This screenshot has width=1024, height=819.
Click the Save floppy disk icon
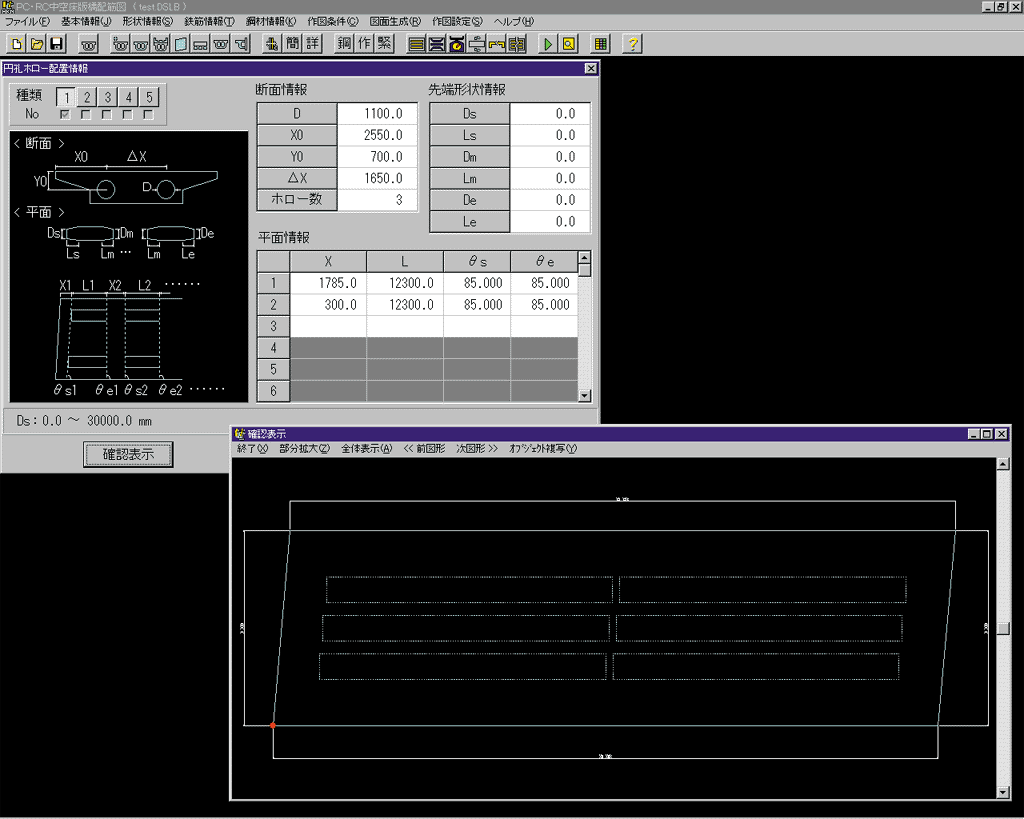click(x=57, y=44)
